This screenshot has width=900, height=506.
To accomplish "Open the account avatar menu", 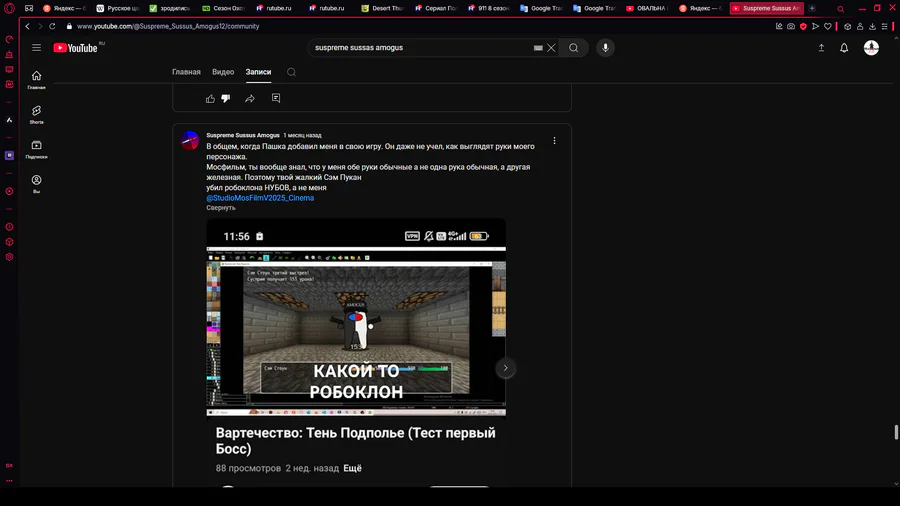I will tap(871, 48).
